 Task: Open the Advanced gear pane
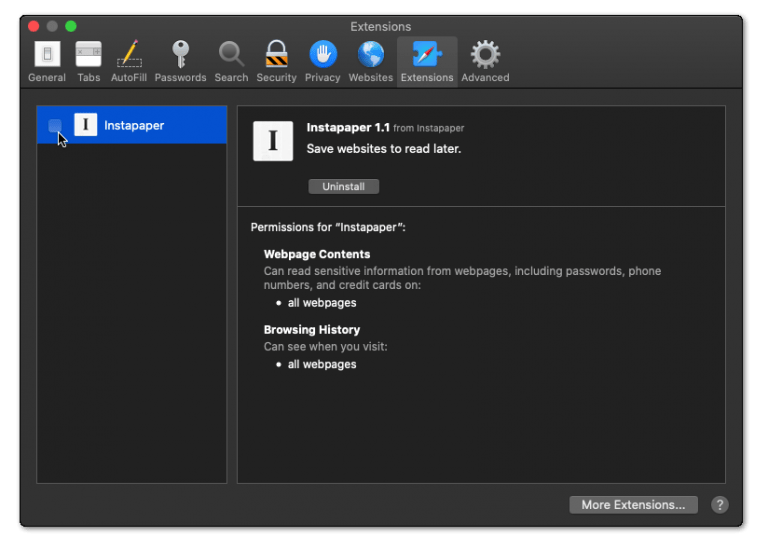485,62
